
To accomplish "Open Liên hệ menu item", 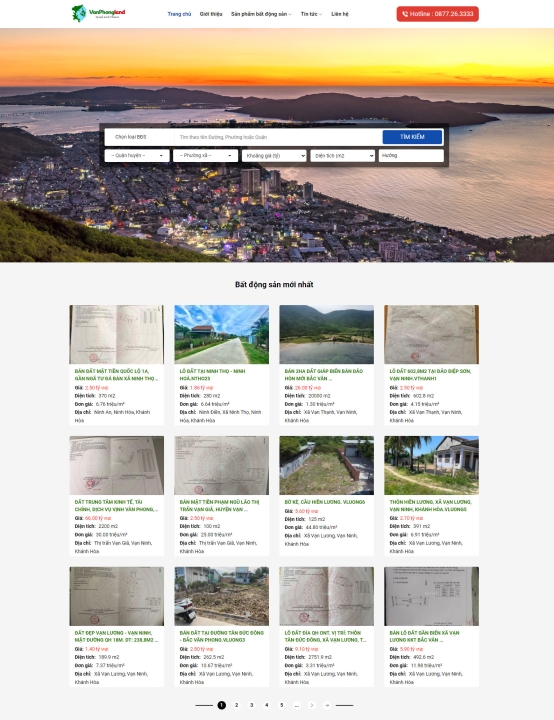I will [339, 14].
